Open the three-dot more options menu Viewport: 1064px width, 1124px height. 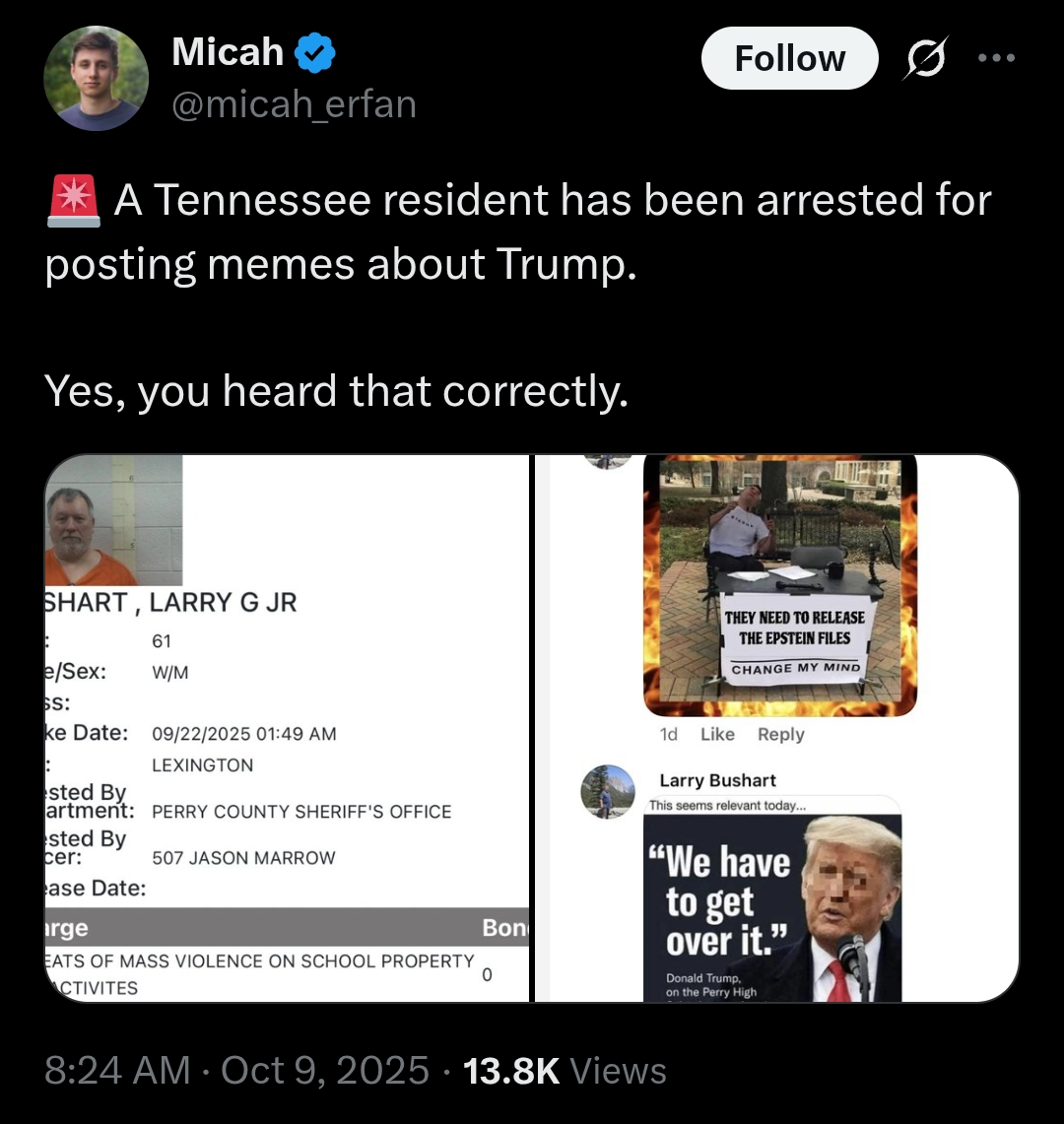pyautogui.click(x=997, y=58)
